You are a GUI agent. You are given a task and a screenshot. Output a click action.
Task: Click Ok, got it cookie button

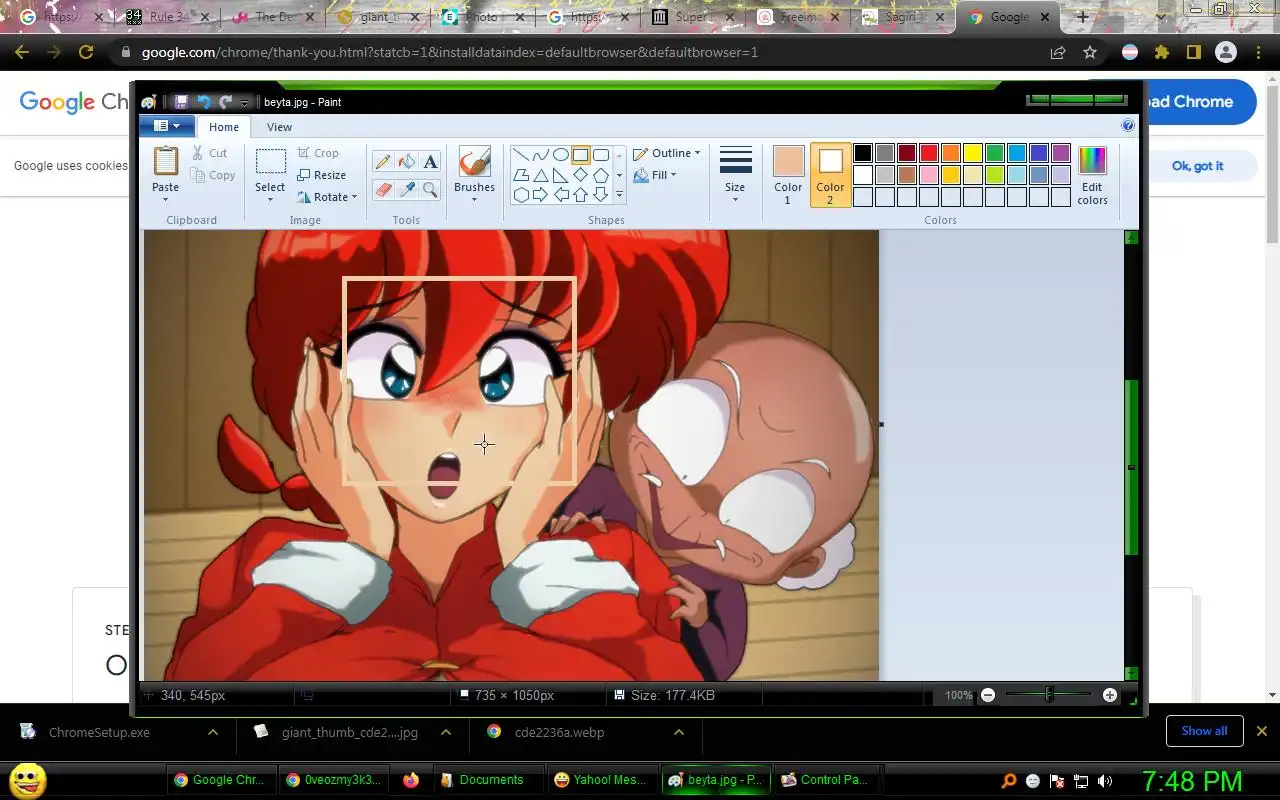[x=1197, y=166]
